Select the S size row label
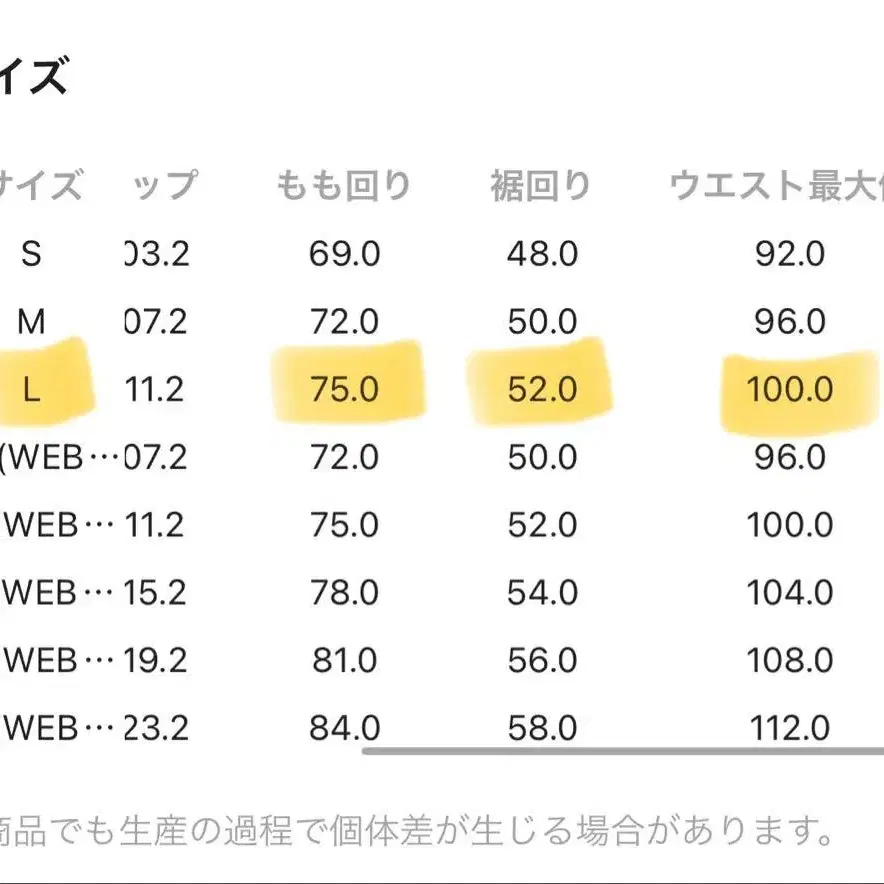Viewport: 884px width, 884px height. [x=32, y=254]
